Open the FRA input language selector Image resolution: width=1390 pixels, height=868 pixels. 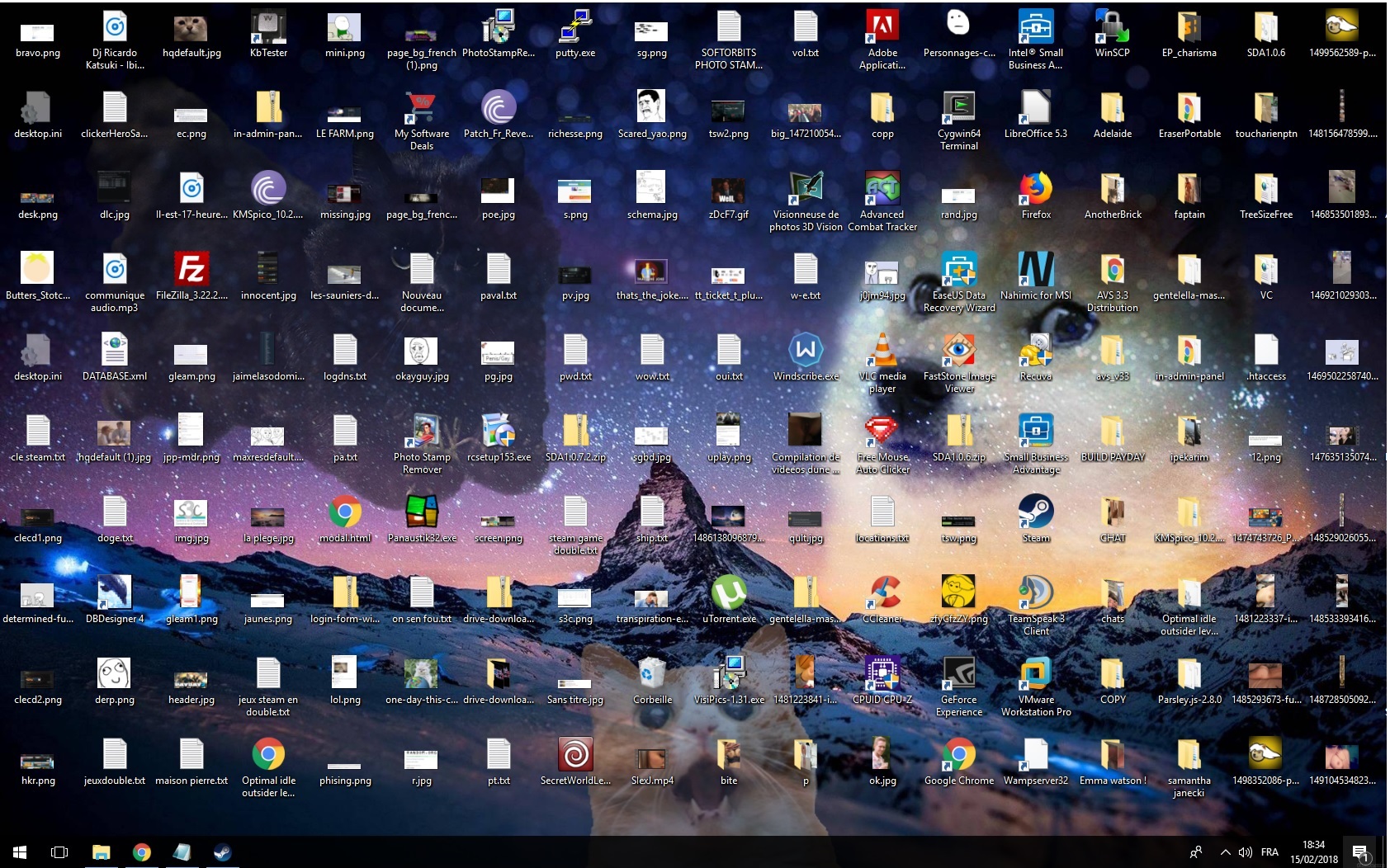1269,852
